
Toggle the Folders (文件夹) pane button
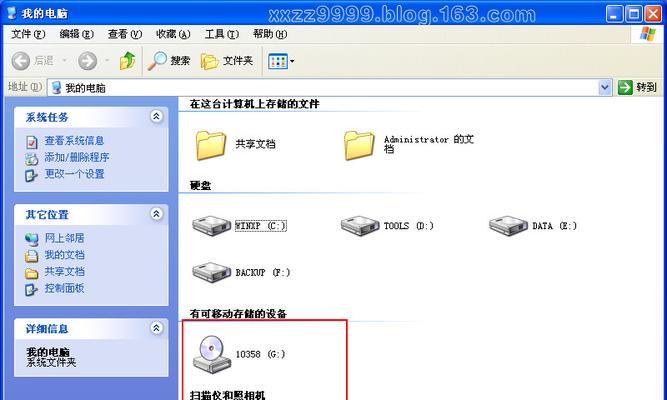coord(227,61)
